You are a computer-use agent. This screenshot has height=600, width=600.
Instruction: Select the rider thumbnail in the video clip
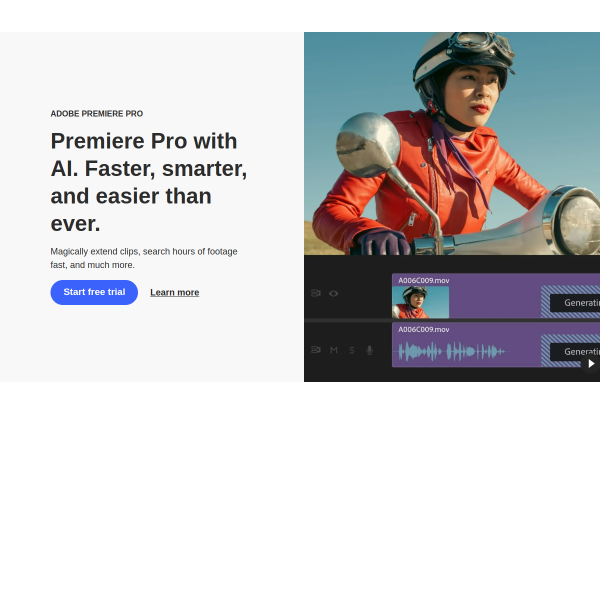[x=421, y=302]
